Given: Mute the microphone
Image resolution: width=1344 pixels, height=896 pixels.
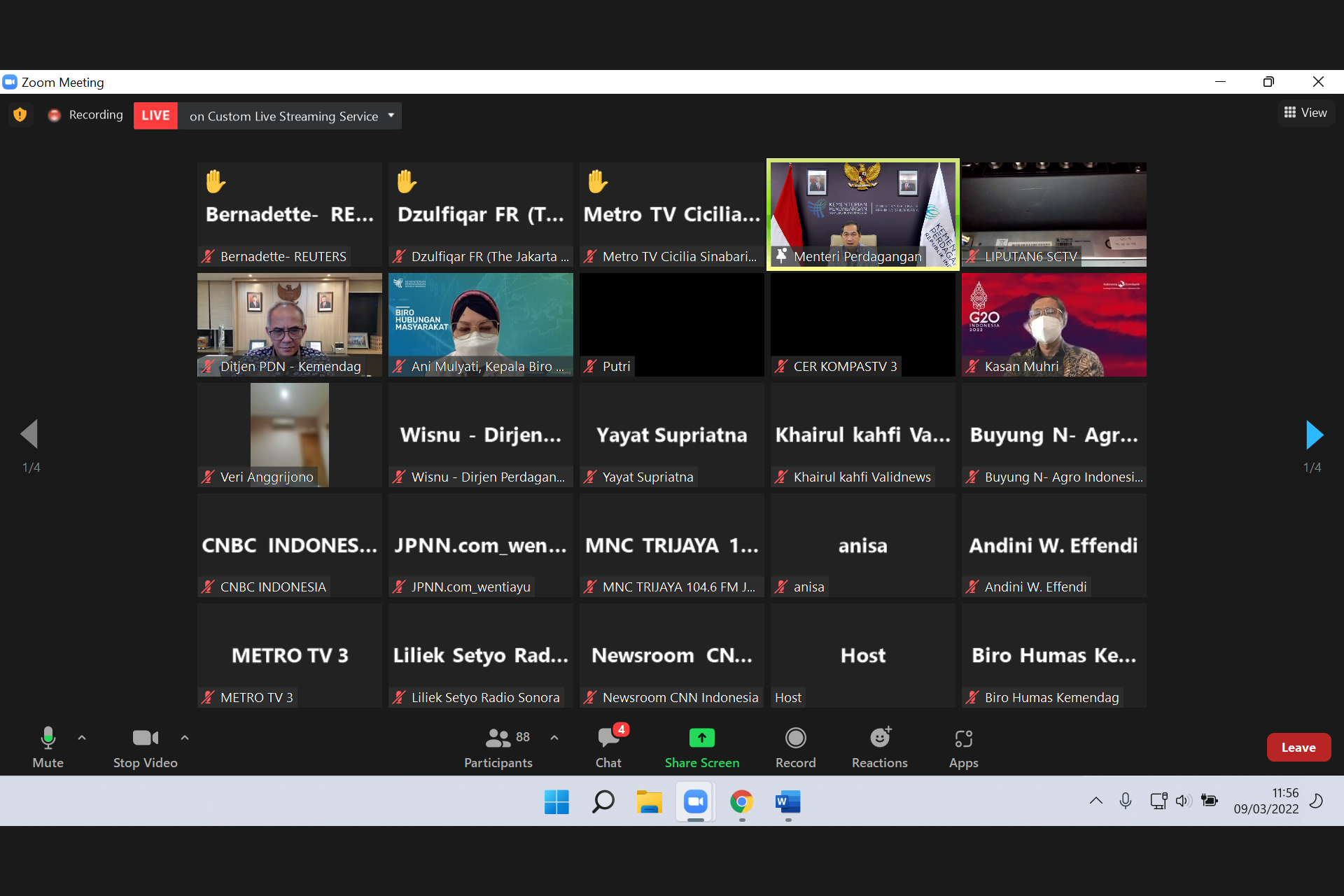Looking at the screenshot, I should pos(48,748).
